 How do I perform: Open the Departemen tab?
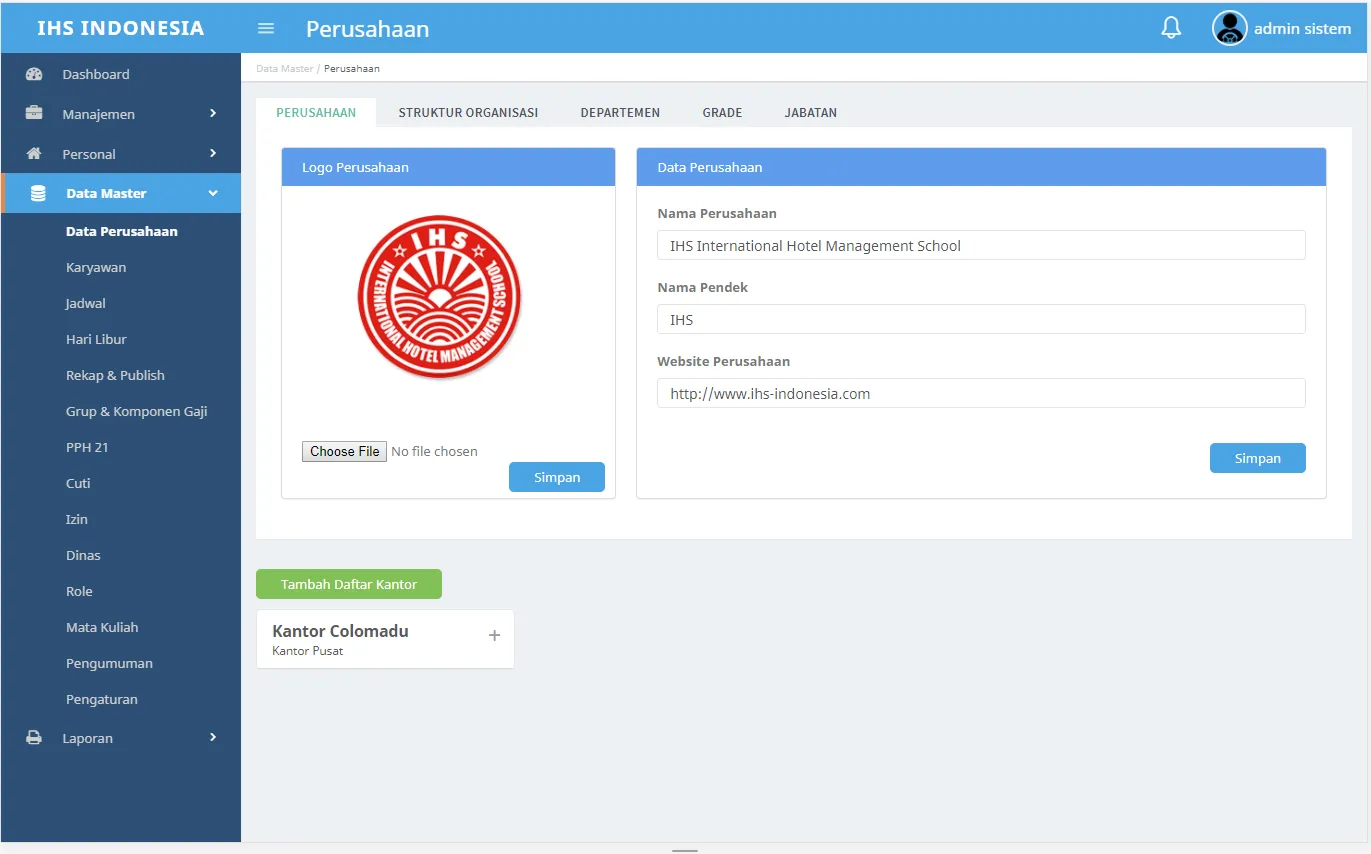click(620, 113)
